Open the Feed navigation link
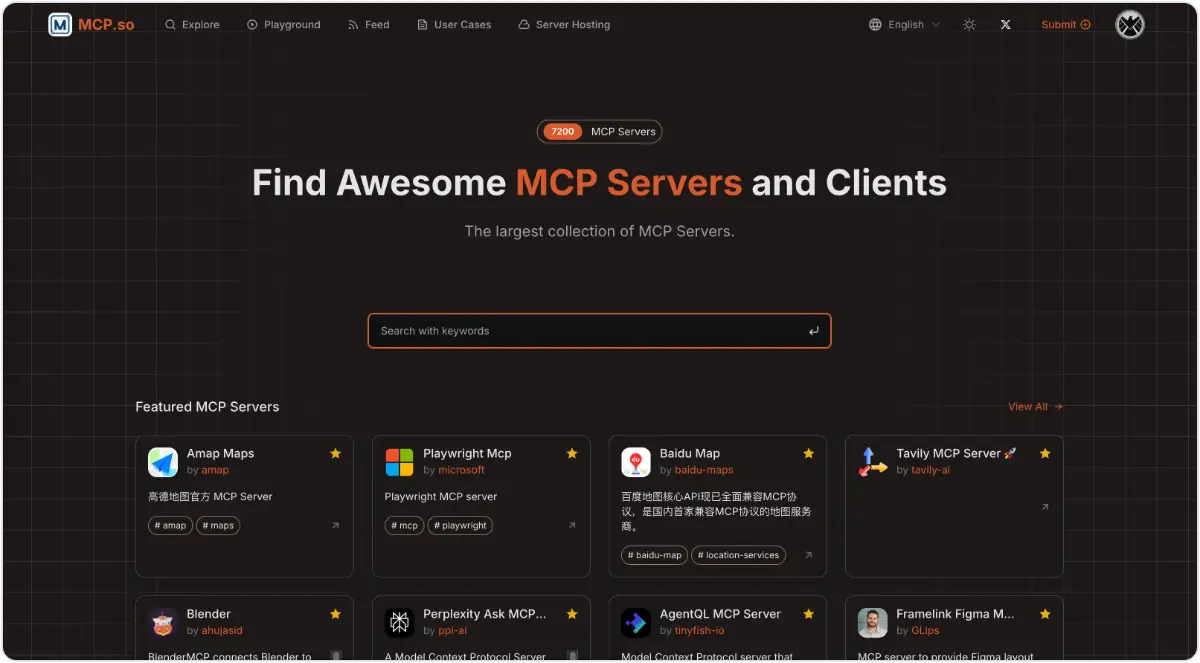 pyautogui.click(x=368, y=25)
